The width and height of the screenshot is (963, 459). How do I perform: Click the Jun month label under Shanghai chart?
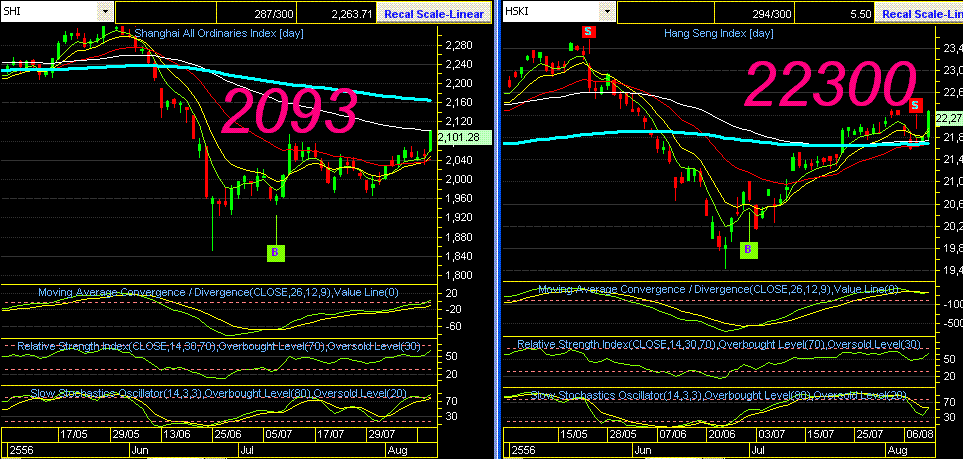tap(138, 450)
